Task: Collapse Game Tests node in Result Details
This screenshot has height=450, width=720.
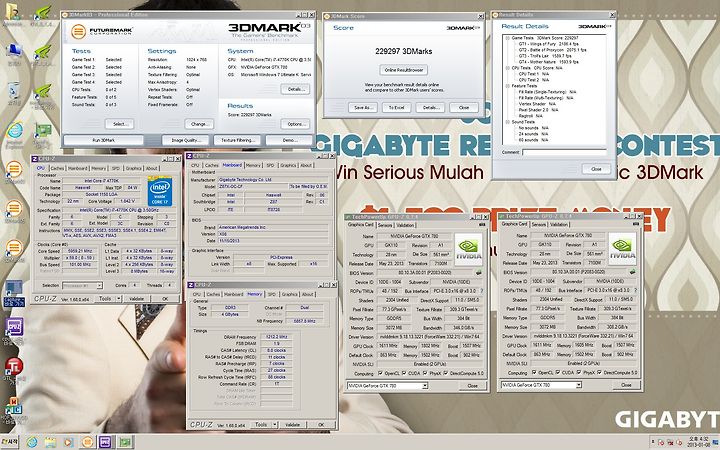Action: coord(507,38)
